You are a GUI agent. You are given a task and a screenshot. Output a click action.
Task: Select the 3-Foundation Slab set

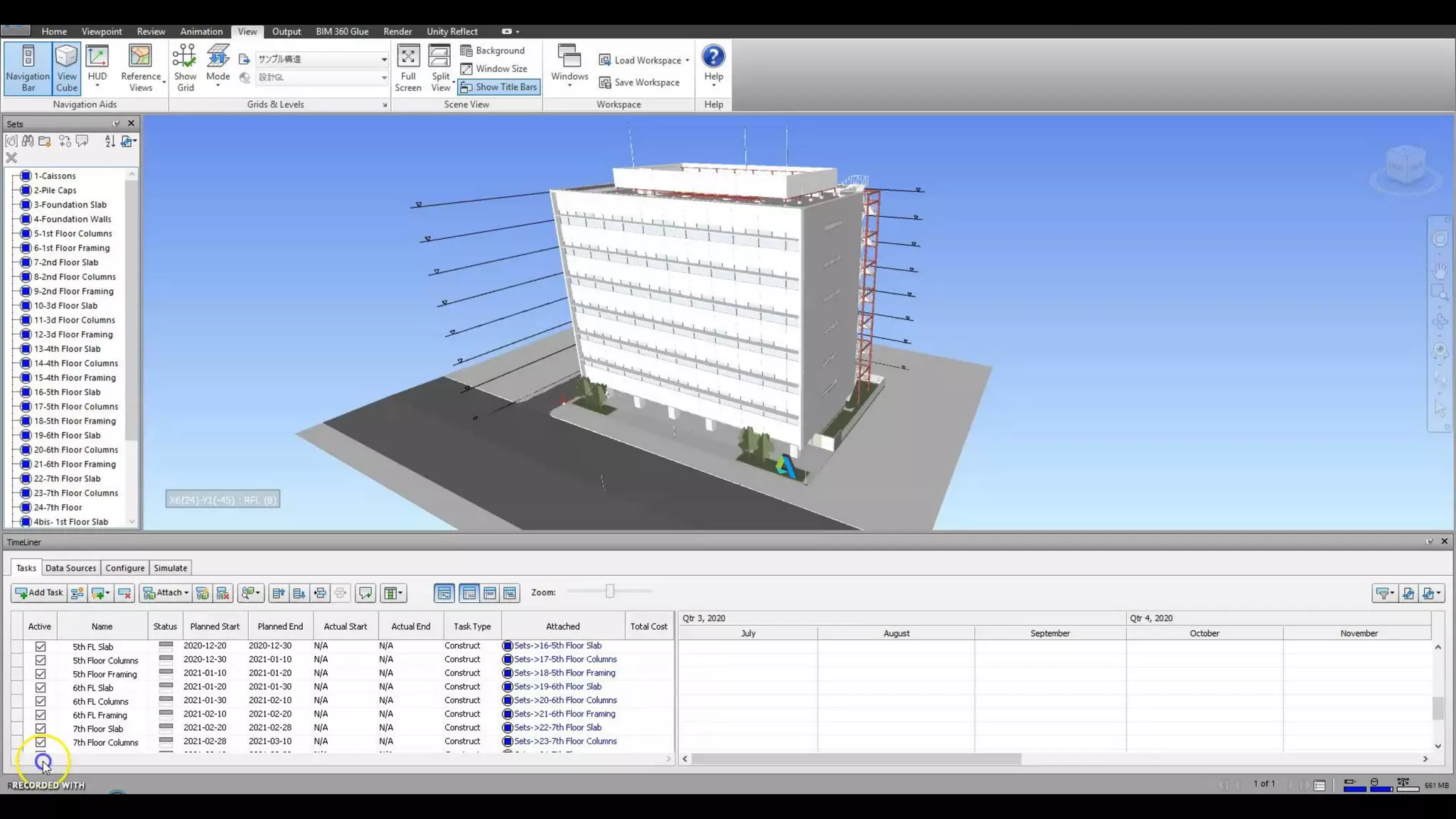pyautogui.click(x=70, y=205)
